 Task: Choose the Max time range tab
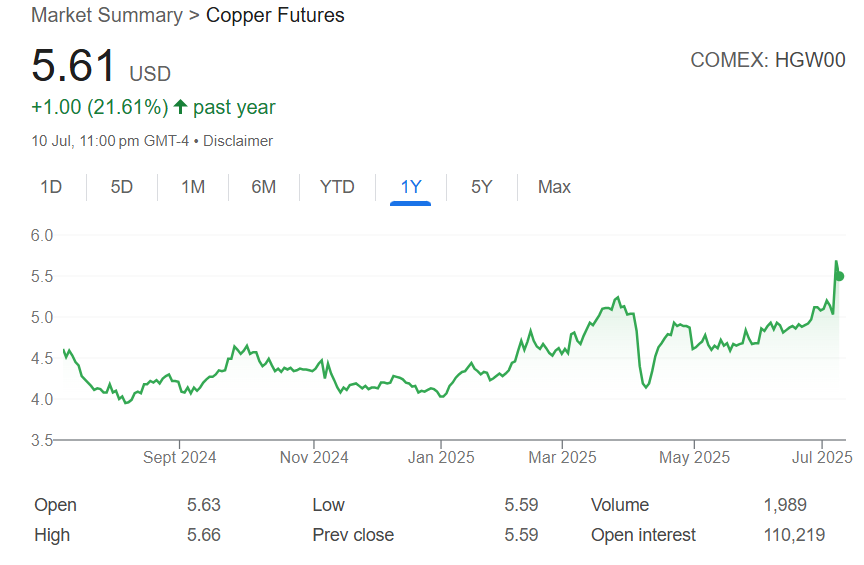(x=554, y=187)
